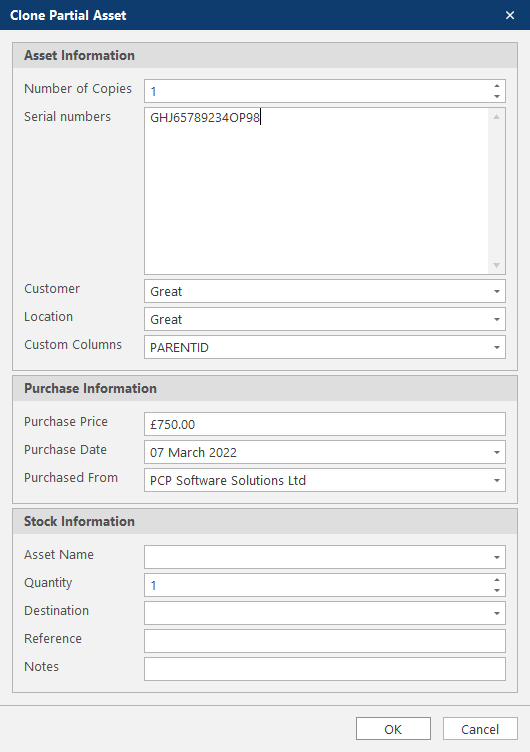530x752 pixels.
Task: Click inside the Serial numbers text area
Action: tap(317, 191)
